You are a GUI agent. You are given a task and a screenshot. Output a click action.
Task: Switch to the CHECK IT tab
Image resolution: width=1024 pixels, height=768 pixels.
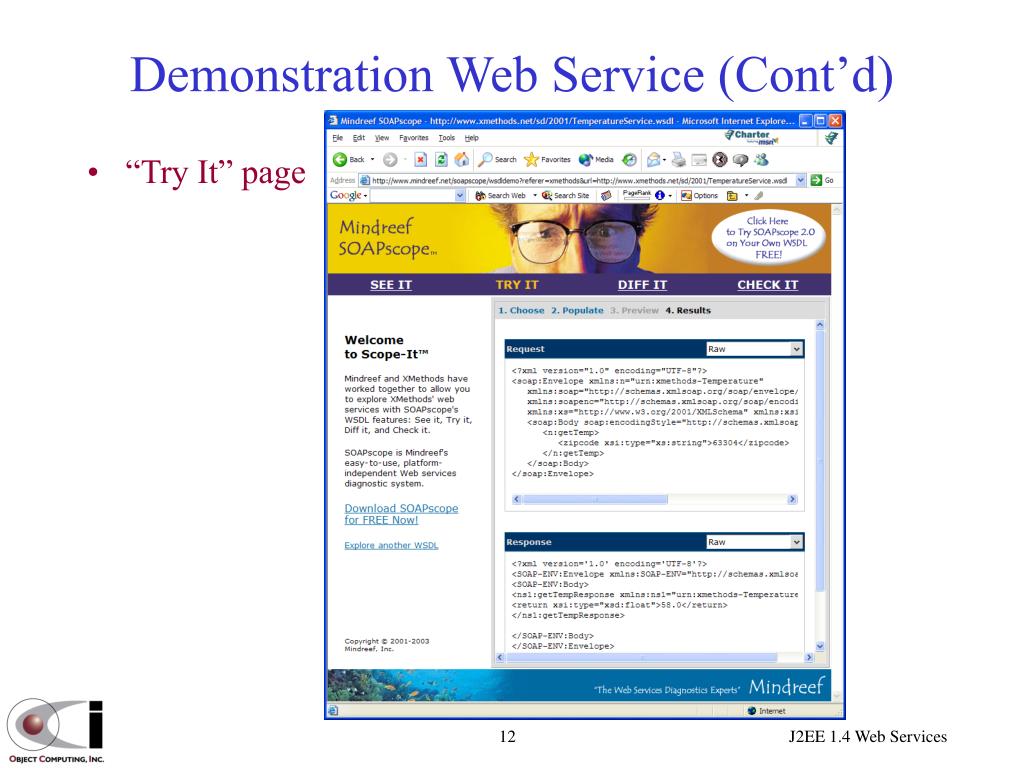click(x=767, y=285)
